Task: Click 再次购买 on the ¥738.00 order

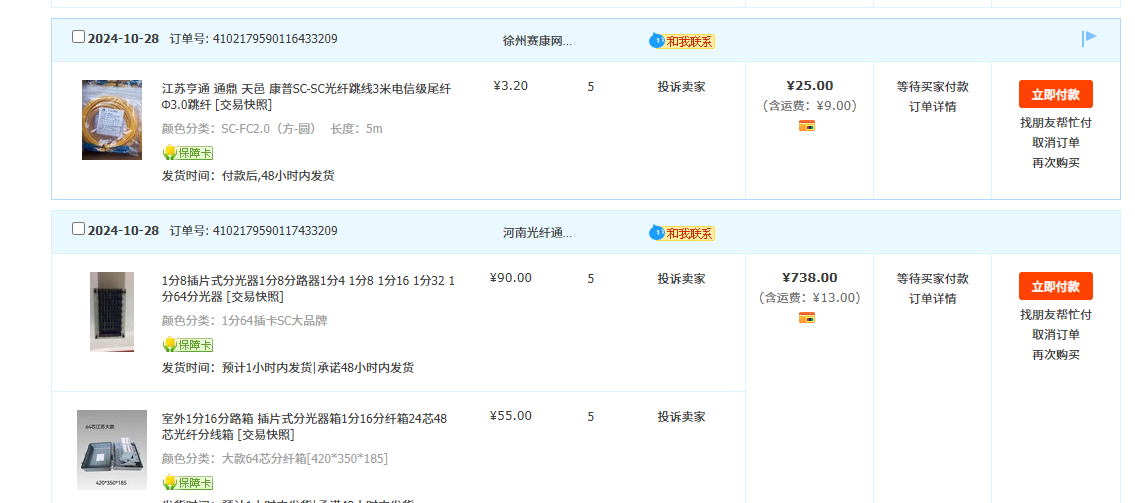Action: tap(1055, 355)
